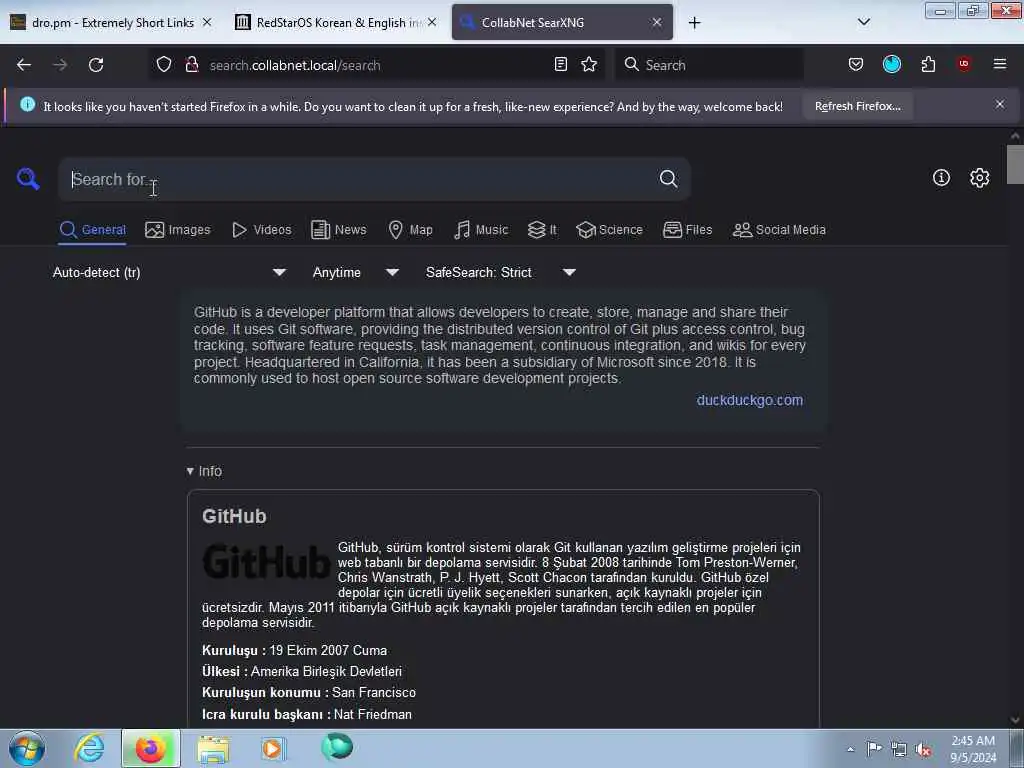The height and width of the screenshot is (768, 1024).
Task: Go back with browser back arrow
Action: pyautogui.click(x=24, y=65)
